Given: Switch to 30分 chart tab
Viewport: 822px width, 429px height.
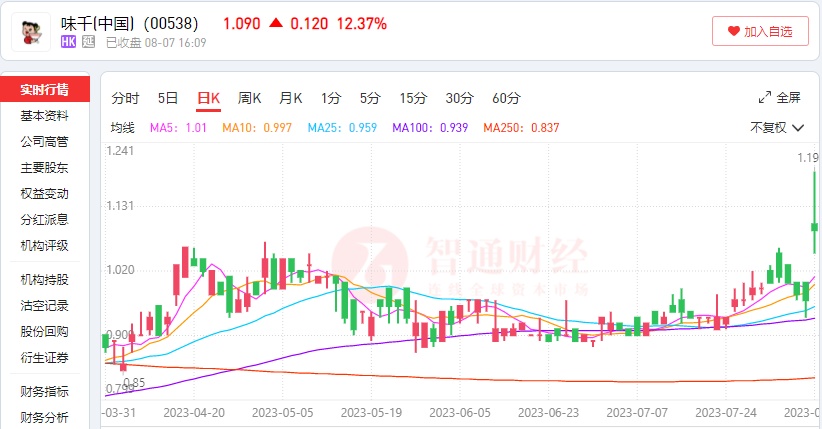Looking at the screenshot, I should [459, 98].
